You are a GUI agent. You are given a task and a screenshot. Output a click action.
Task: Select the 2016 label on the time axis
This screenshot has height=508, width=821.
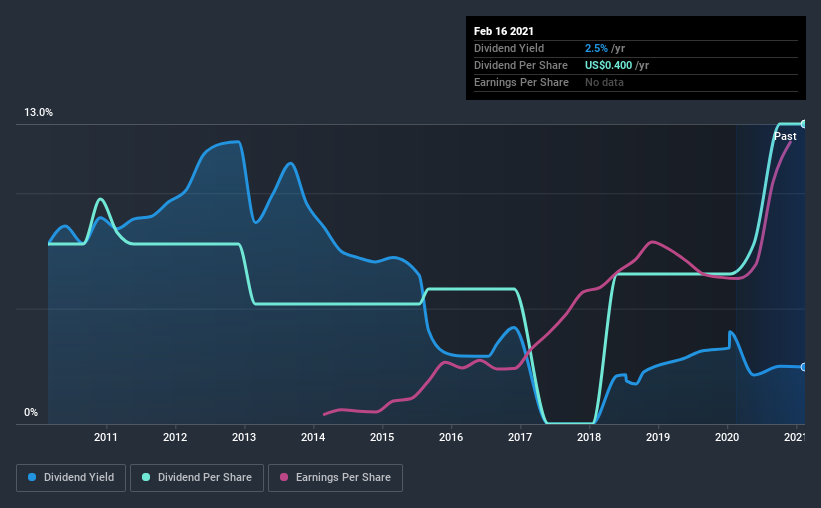[x=451, y=437]
